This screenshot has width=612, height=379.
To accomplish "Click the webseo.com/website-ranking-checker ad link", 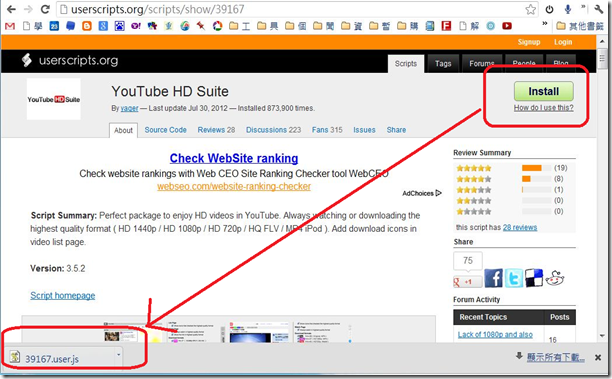I will (234, 187).
